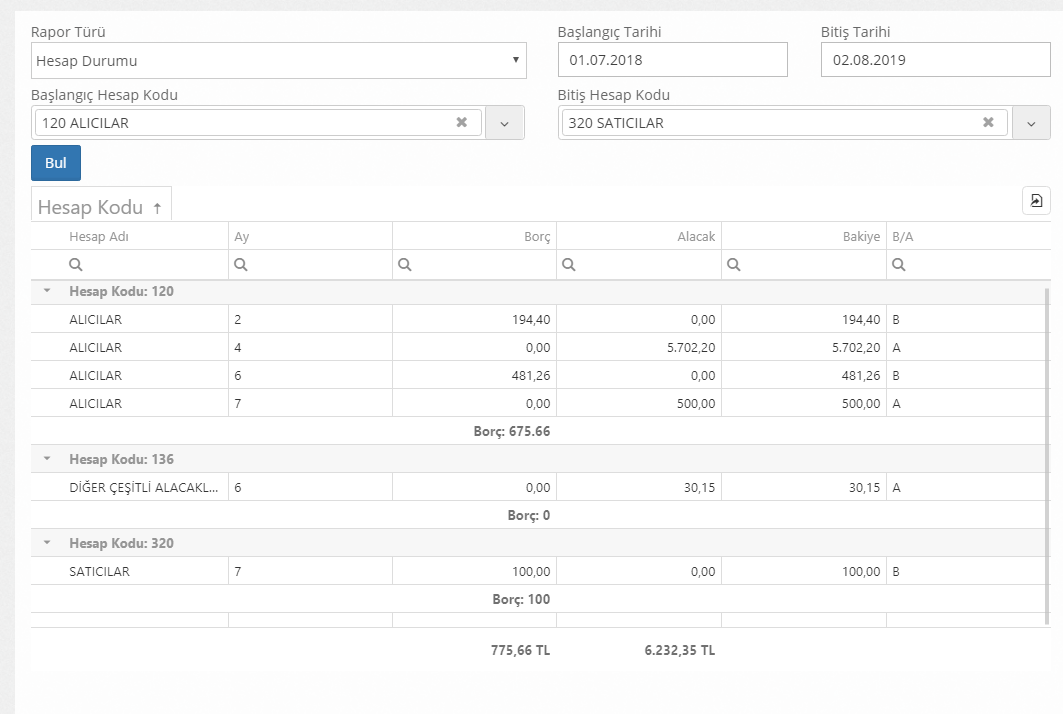
Task: Click the search icon in Borç filter
Action: (404, 265)
